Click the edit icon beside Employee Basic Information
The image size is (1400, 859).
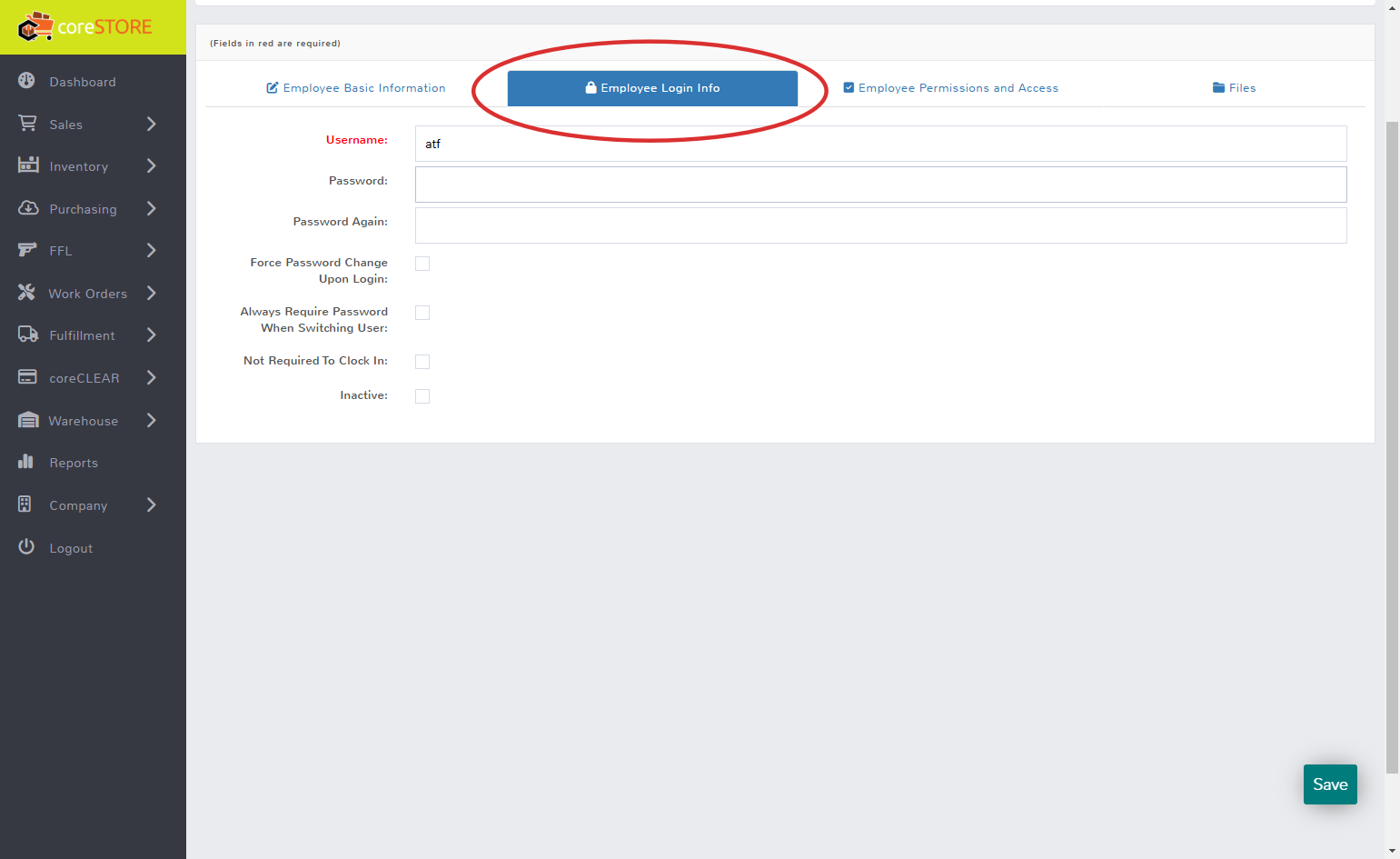pos(272,88)
